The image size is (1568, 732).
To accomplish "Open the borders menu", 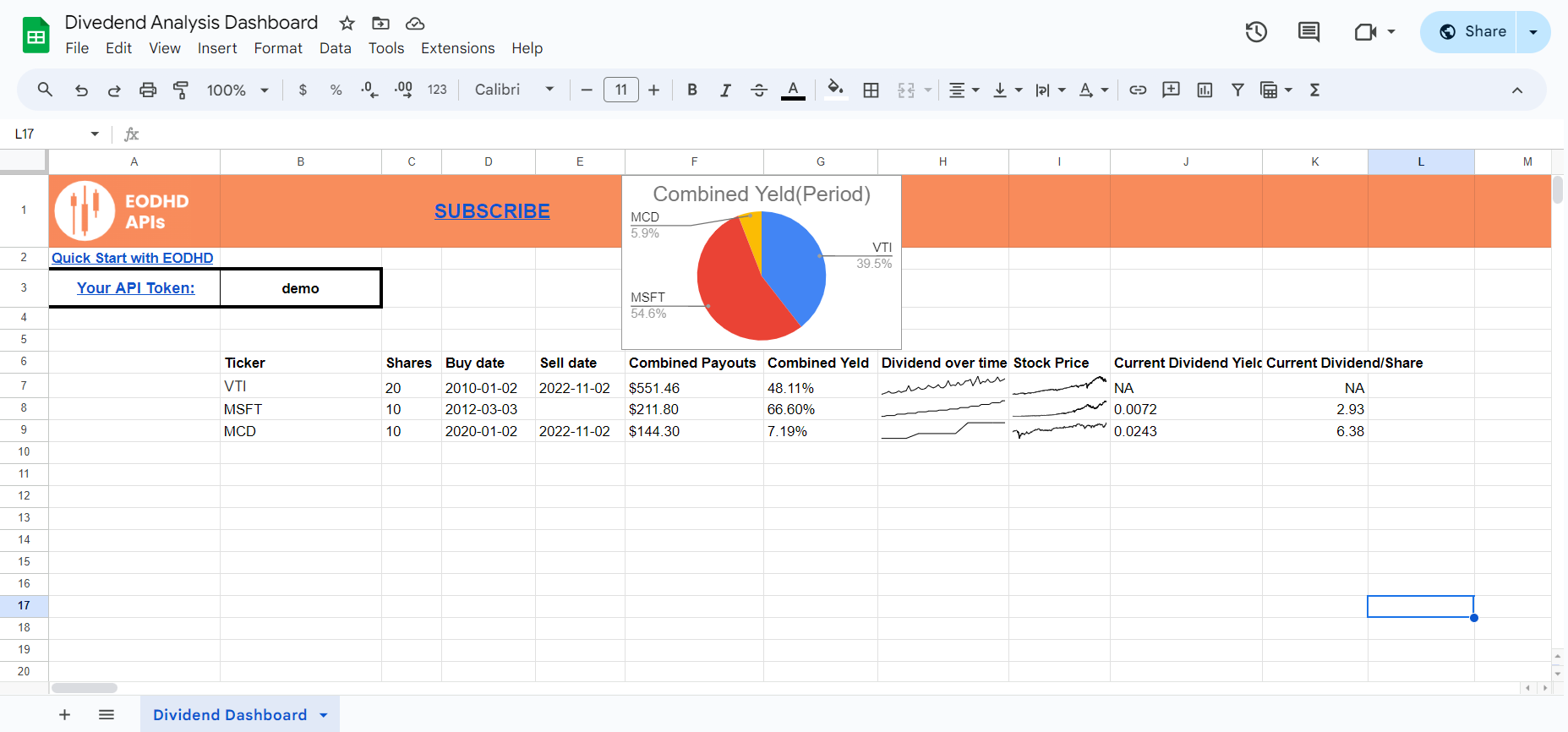I will pyautogui.click(x=871, y=90).
